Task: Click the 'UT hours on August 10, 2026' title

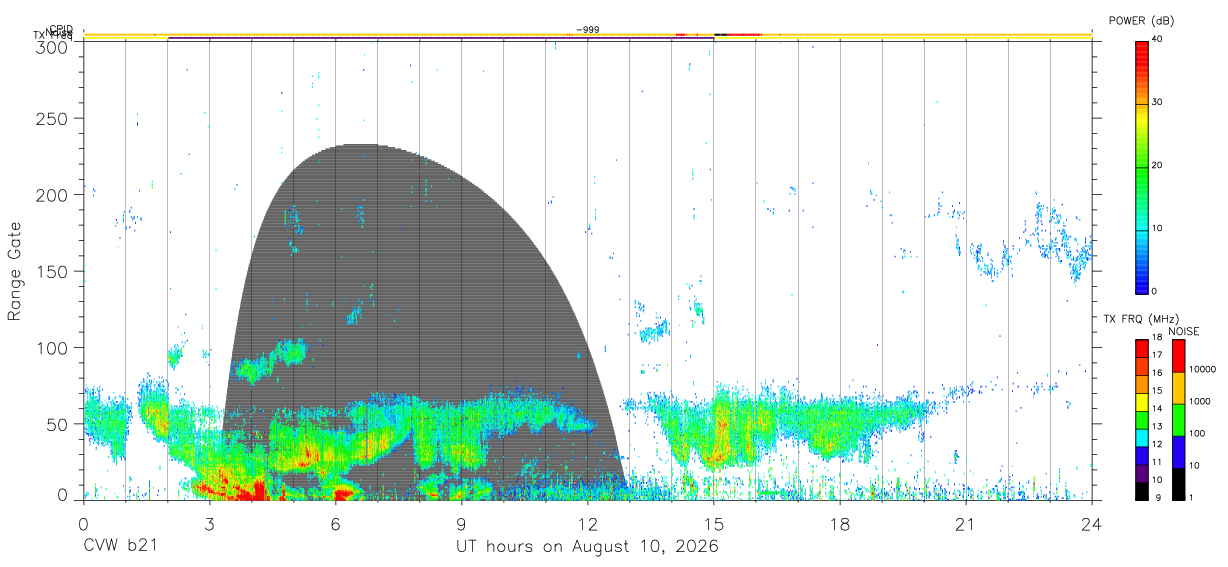Action: pos(588,547)
